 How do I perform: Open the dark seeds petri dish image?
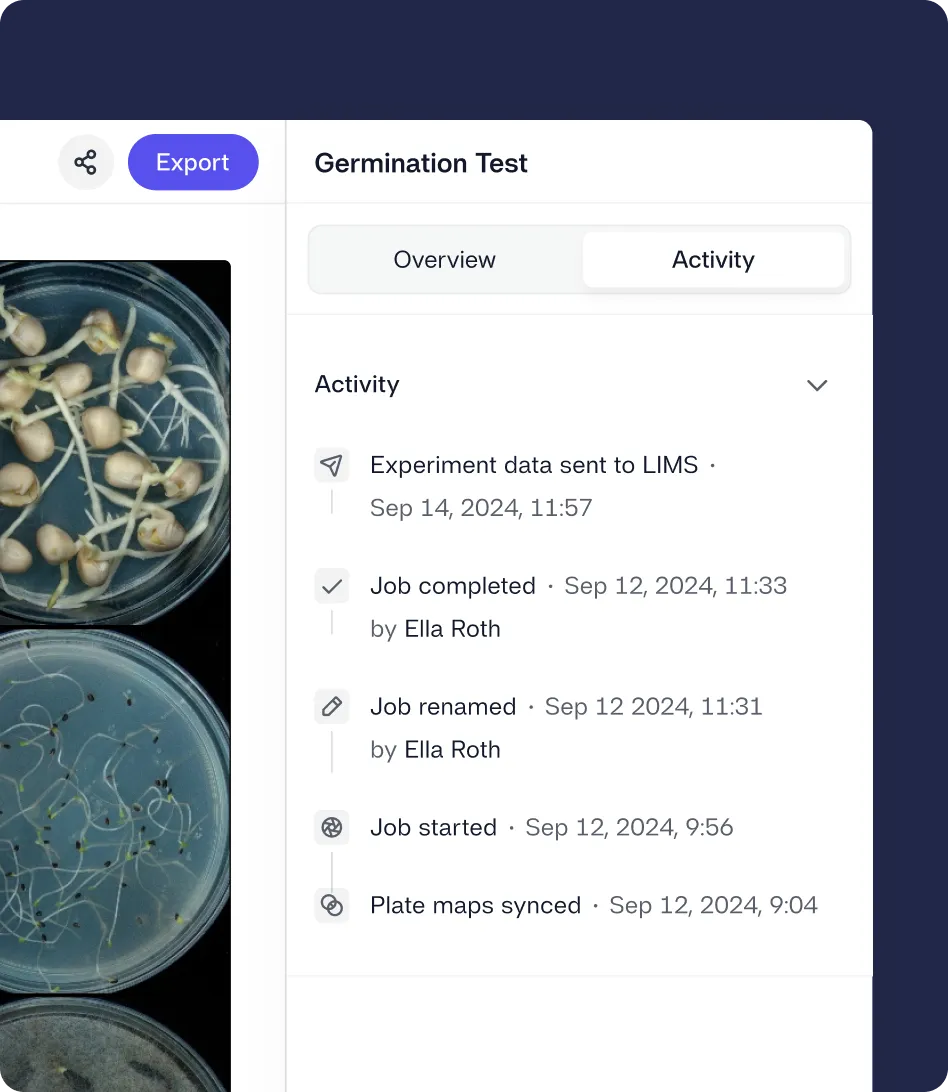[115, 811]
